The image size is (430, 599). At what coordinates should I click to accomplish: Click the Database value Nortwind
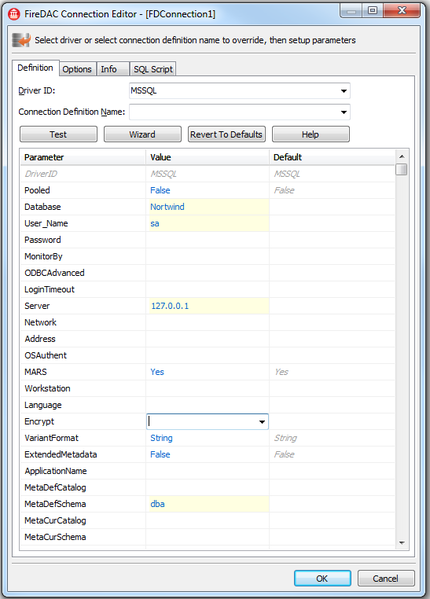(x=167, y=207)
